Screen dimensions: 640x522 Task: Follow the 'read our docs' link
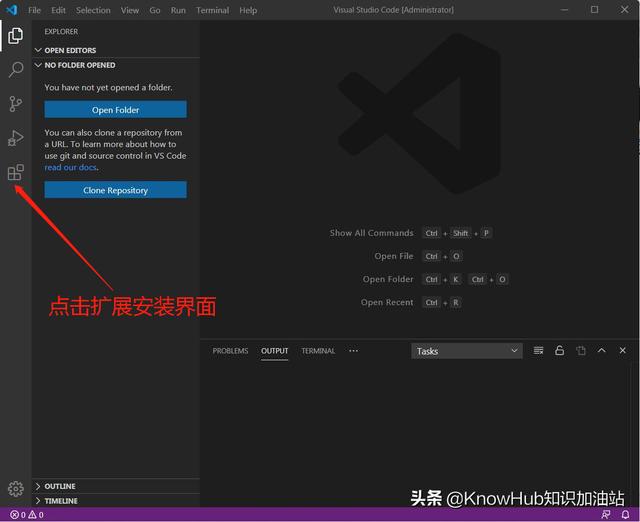point(70,167)
